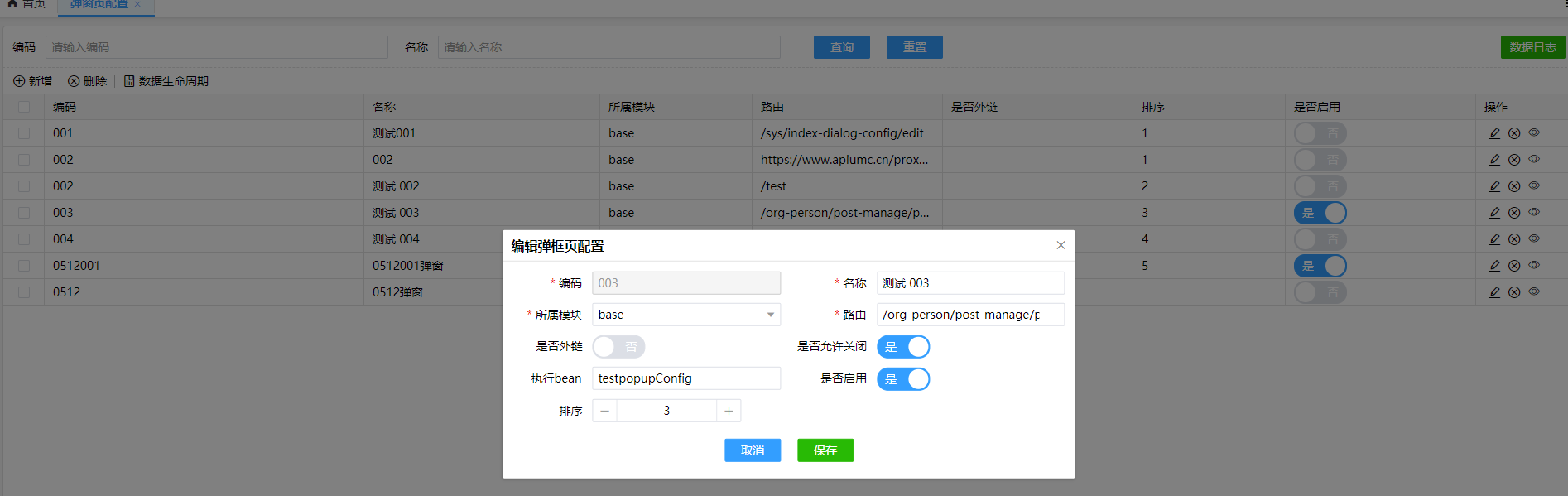The width and height of the screenshot is (1568, 496).
Task: Select the 弹窗页配置 tab
Action: pyautogui.click(x=99, y=5)
